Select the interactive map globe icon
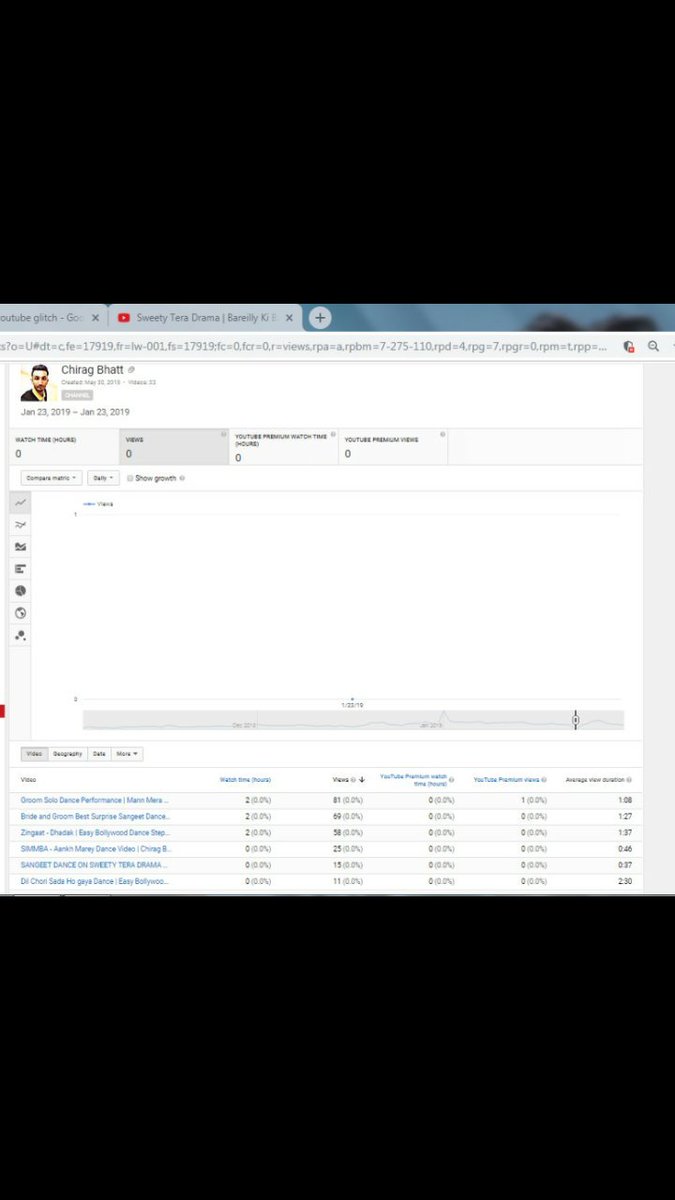This screenshot has width=675, height=1200. [x=20, y=613]
